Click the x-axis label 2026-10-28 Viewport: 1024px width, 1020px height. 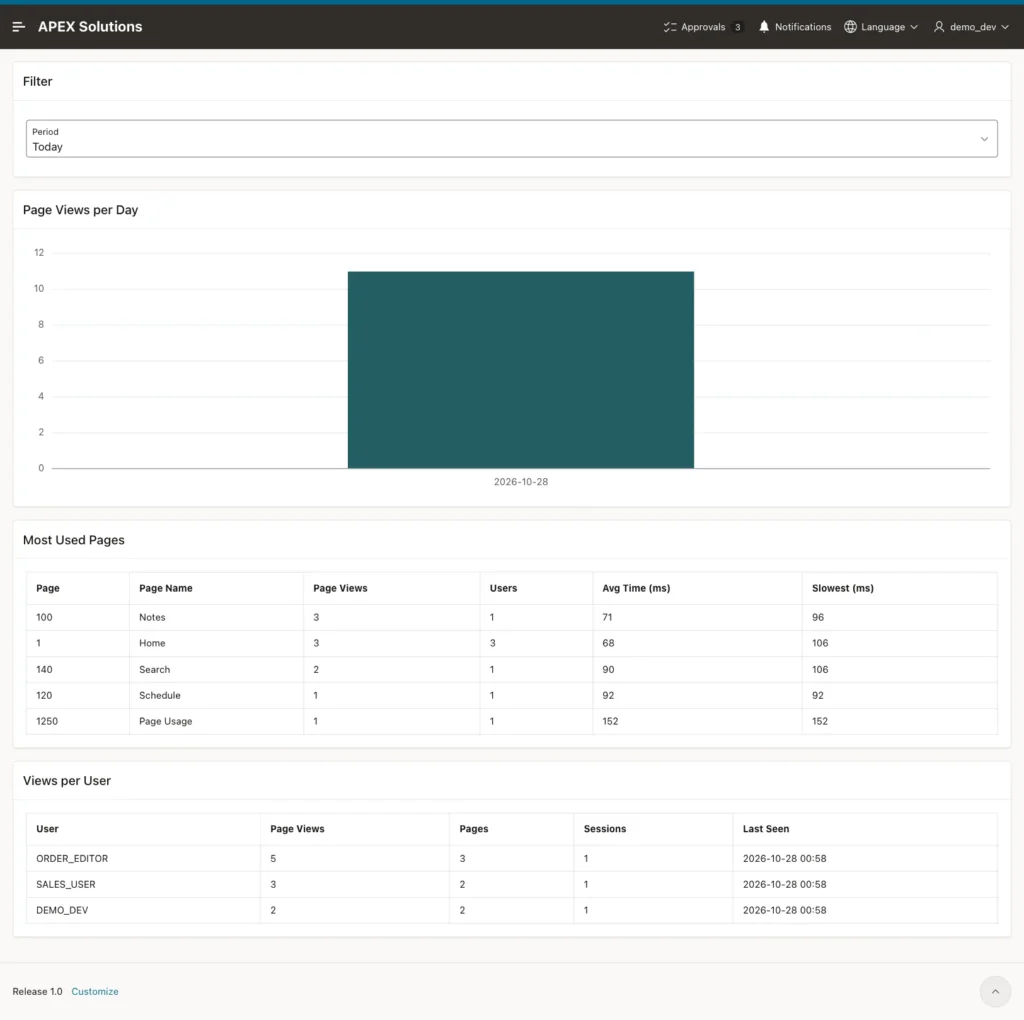click(x=520, y=482)
